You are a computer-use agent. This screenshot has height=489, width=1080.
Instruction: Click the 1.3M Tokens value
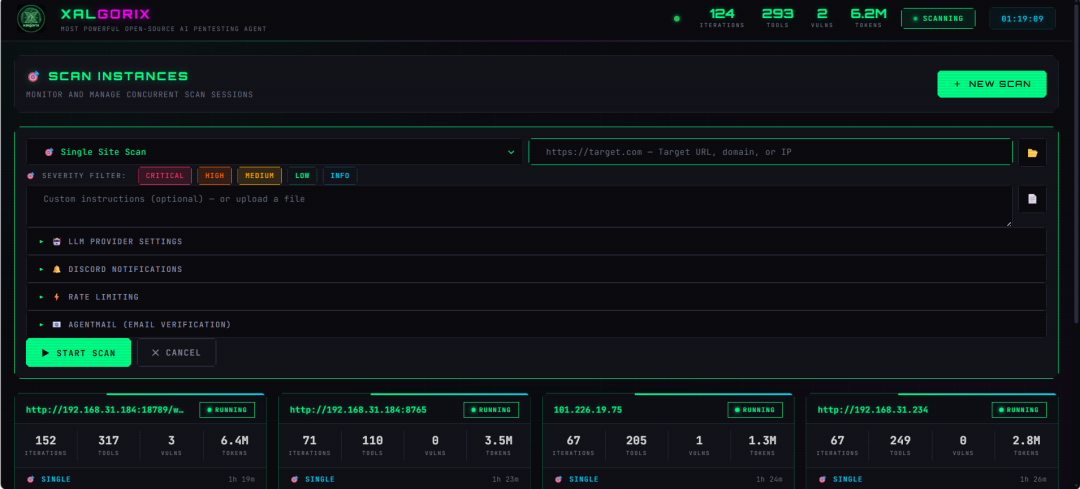point(762,441)
